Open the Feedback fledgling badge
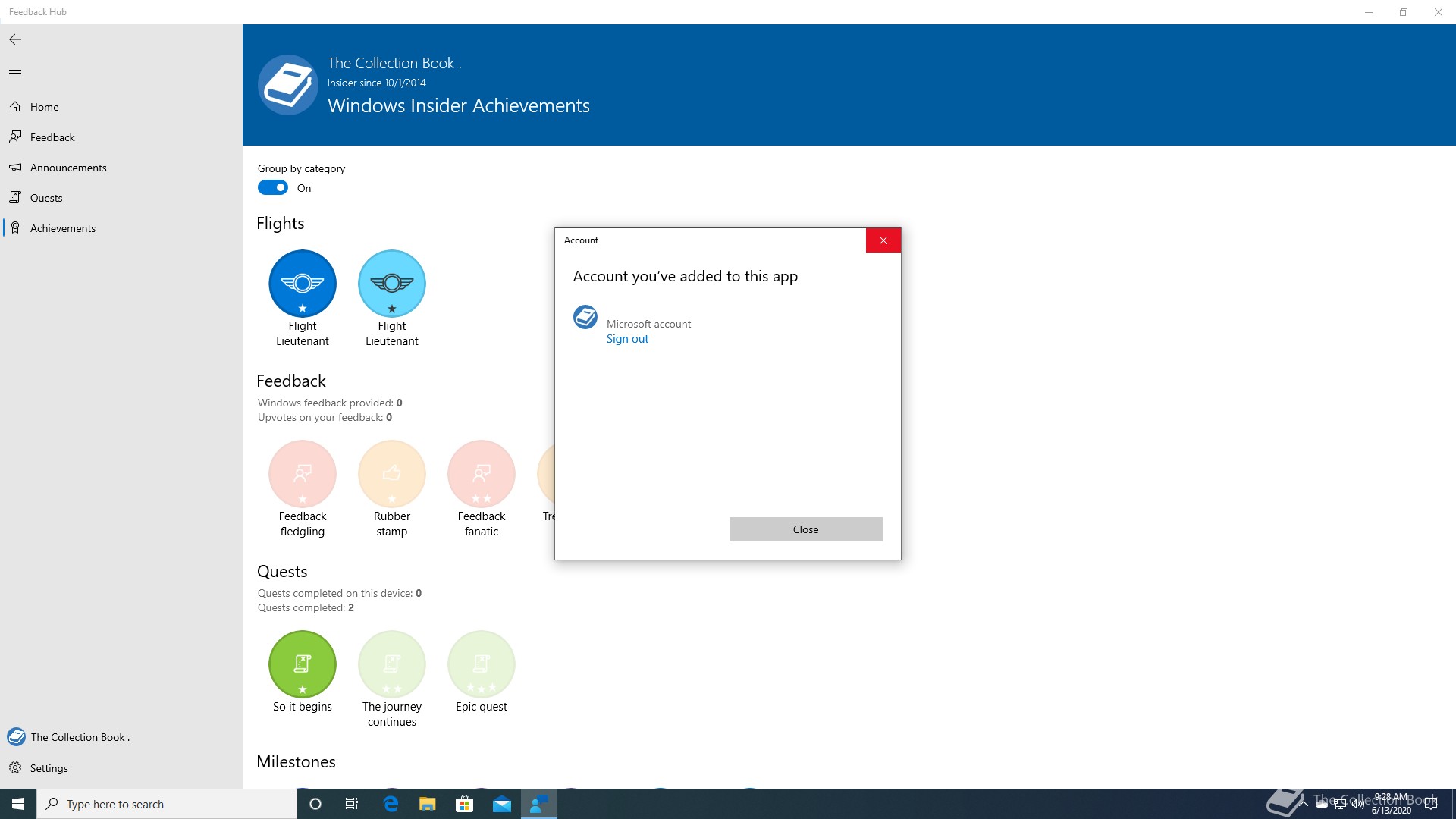 tap(303, 474)
